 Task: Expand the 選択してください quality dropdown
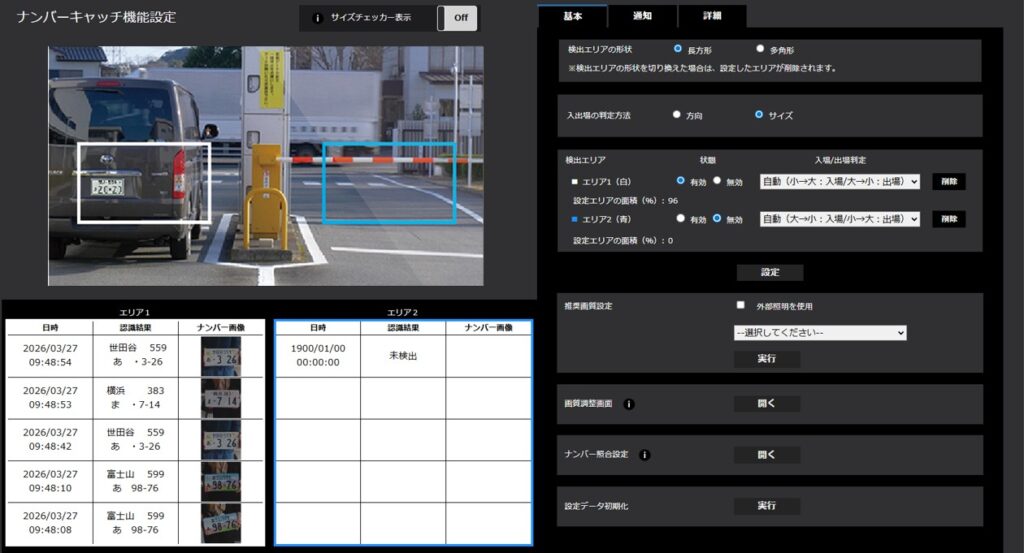pos(820,332)
